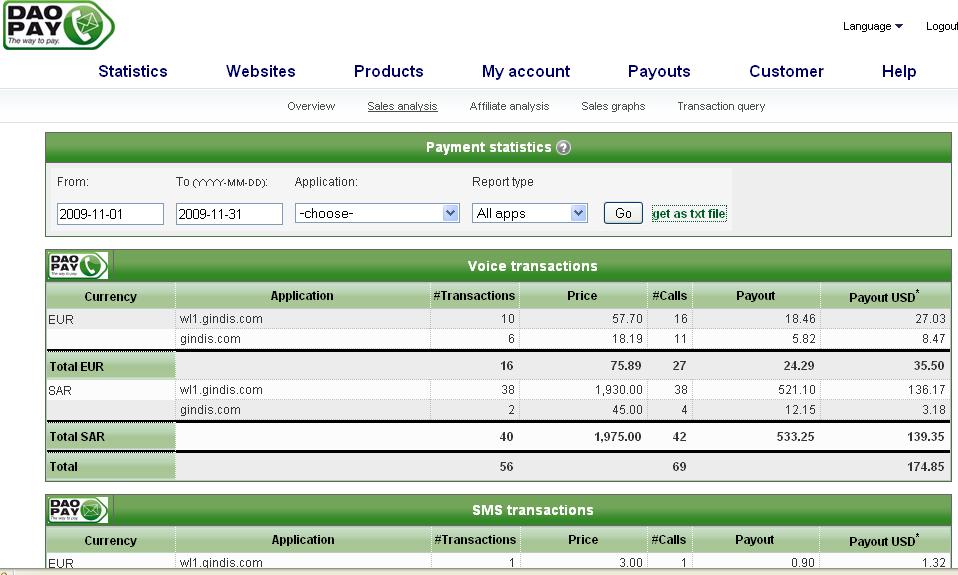
Task: Click the Total SAR price 1,975.00
Action: [x=617, y=437]
